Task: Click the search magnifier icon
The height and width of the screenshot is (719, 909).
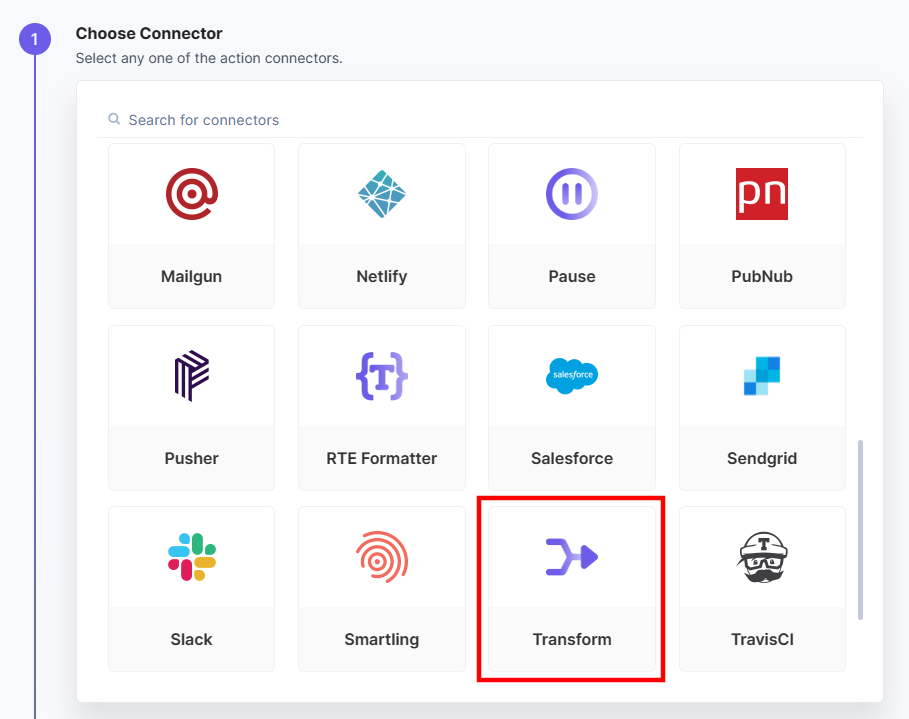Action: [x=115, y=120]
